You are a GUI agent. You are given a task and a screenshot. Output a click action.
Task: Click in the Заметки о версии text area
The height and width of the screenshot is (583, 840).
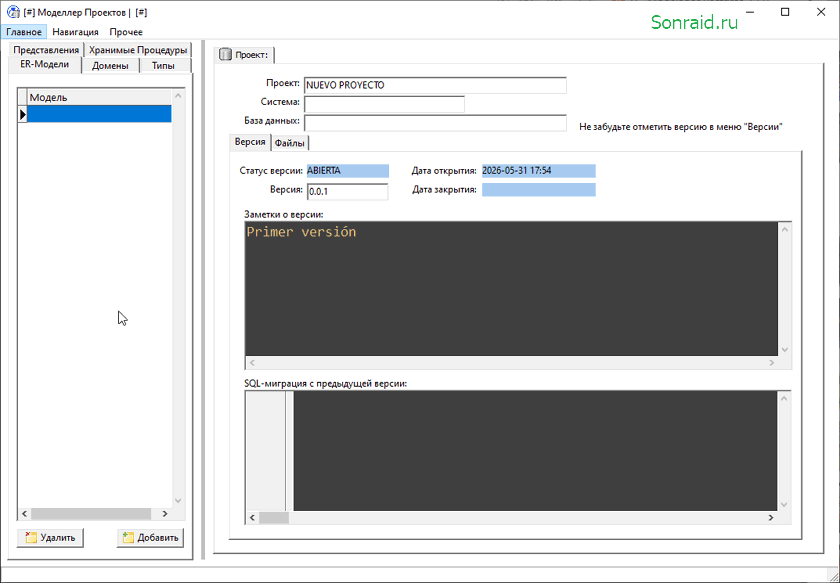click(512, 289)
